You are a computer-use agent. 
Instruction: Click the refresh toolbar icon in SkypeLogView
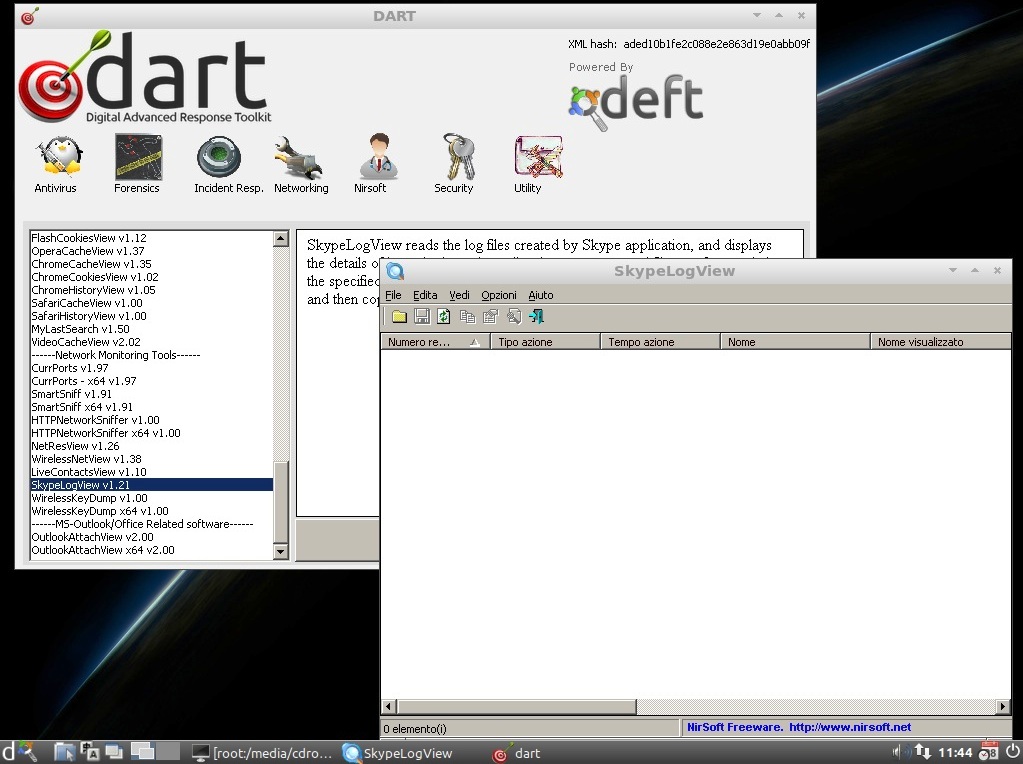(x=444, y=317)
